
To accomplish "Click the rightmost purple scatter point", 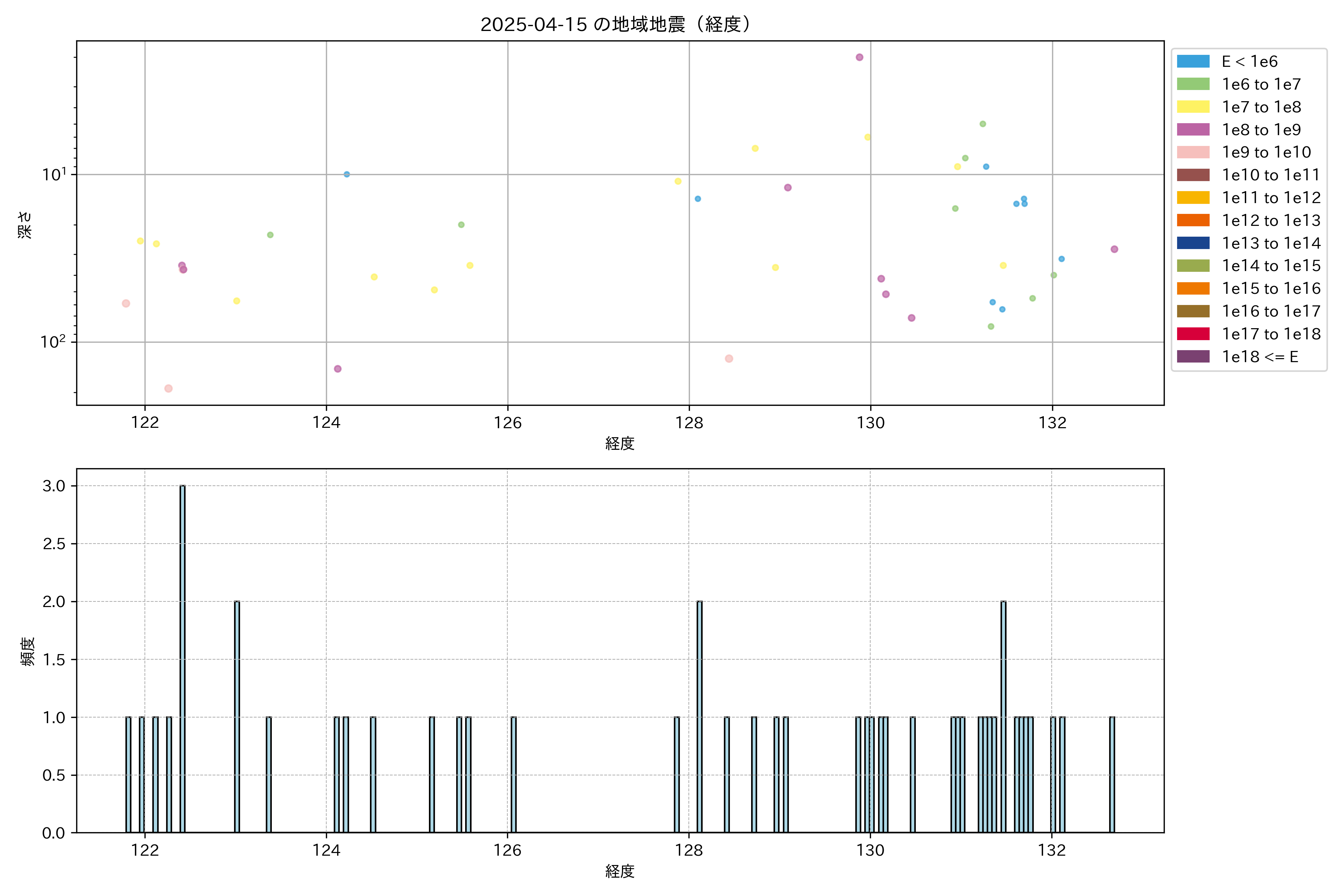I will click(1114, 249).
